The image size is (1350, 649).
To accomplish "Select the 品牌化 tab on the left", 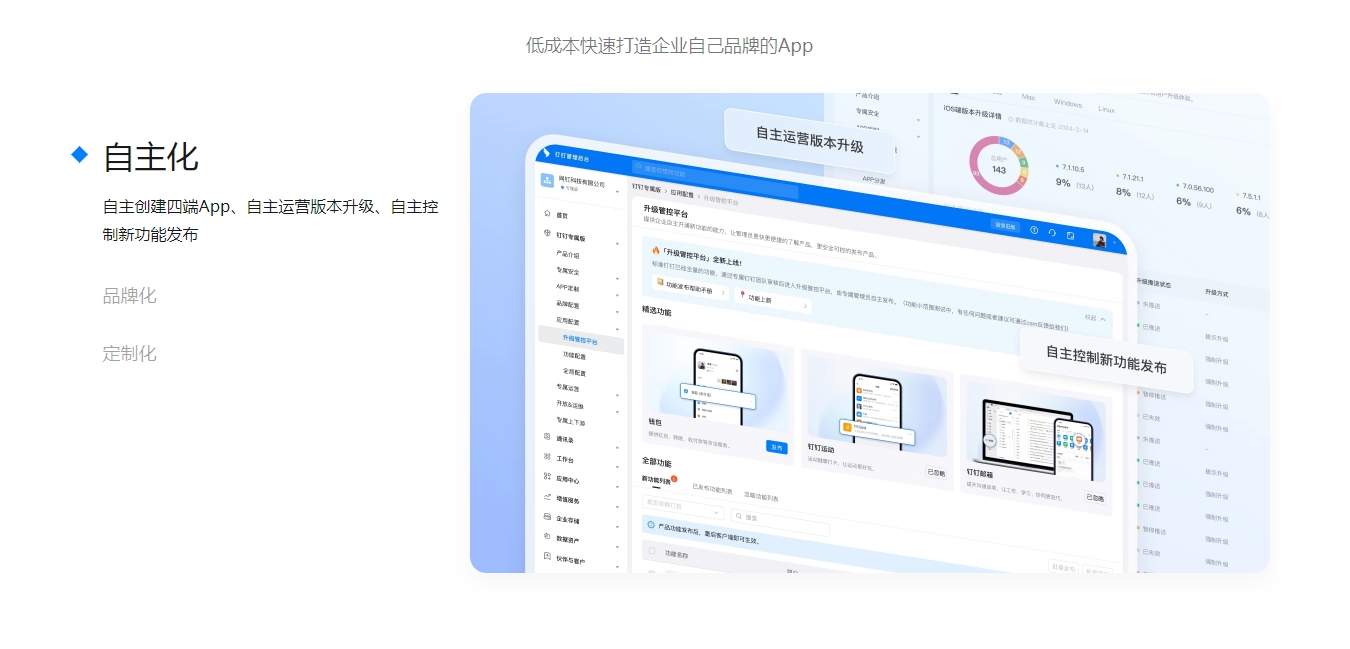I will 130,296.
